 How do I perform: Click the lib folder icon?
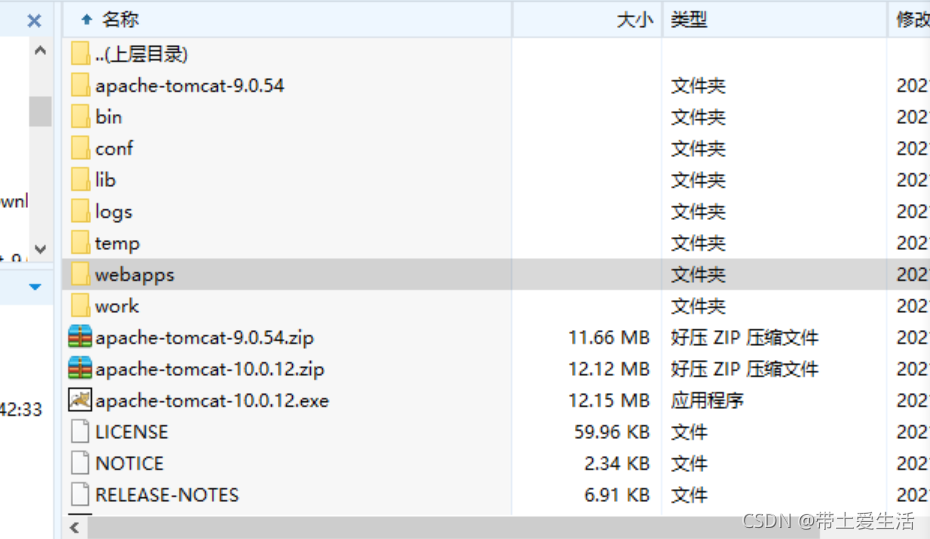click(x=80, y=180)
